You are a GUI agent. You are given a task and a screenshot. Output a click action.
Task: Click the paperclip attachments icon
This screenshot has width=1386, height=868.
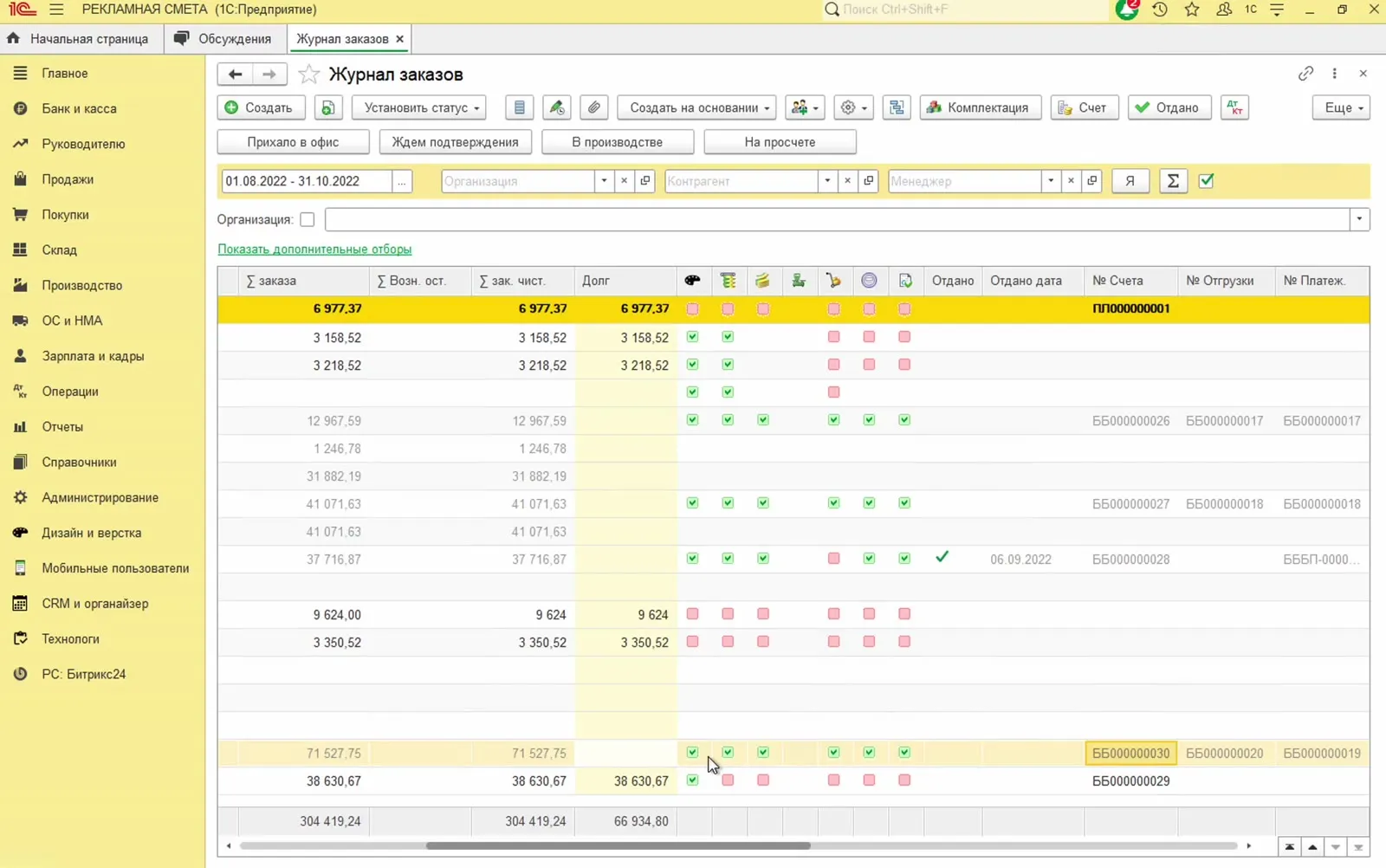pos(593,107)
